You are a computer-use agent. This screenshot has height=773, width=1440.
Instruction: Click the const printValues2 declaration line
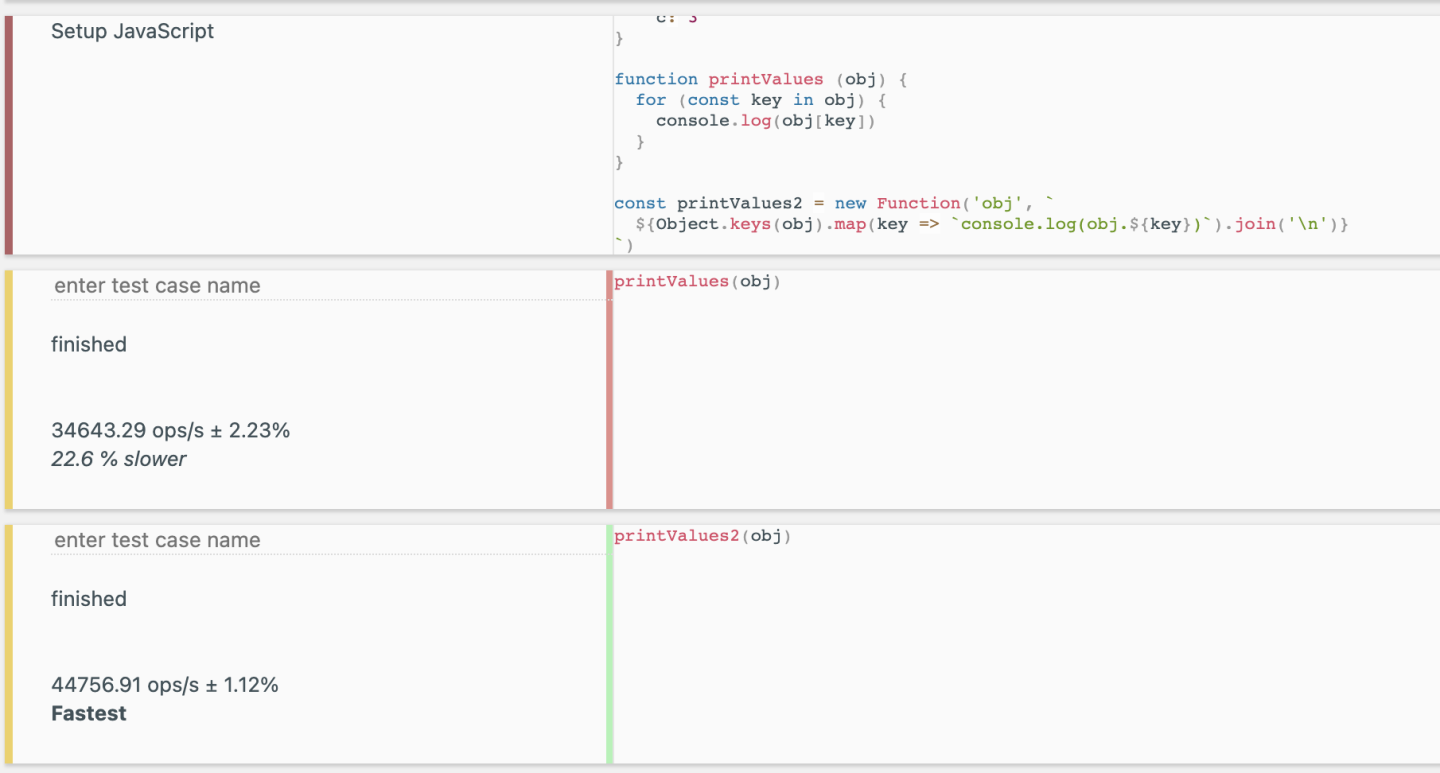[834, 203]
